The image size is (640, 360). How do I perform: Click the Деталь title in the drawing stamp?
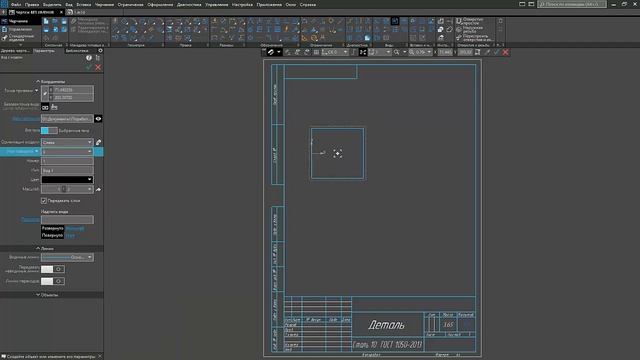(387, 325)
